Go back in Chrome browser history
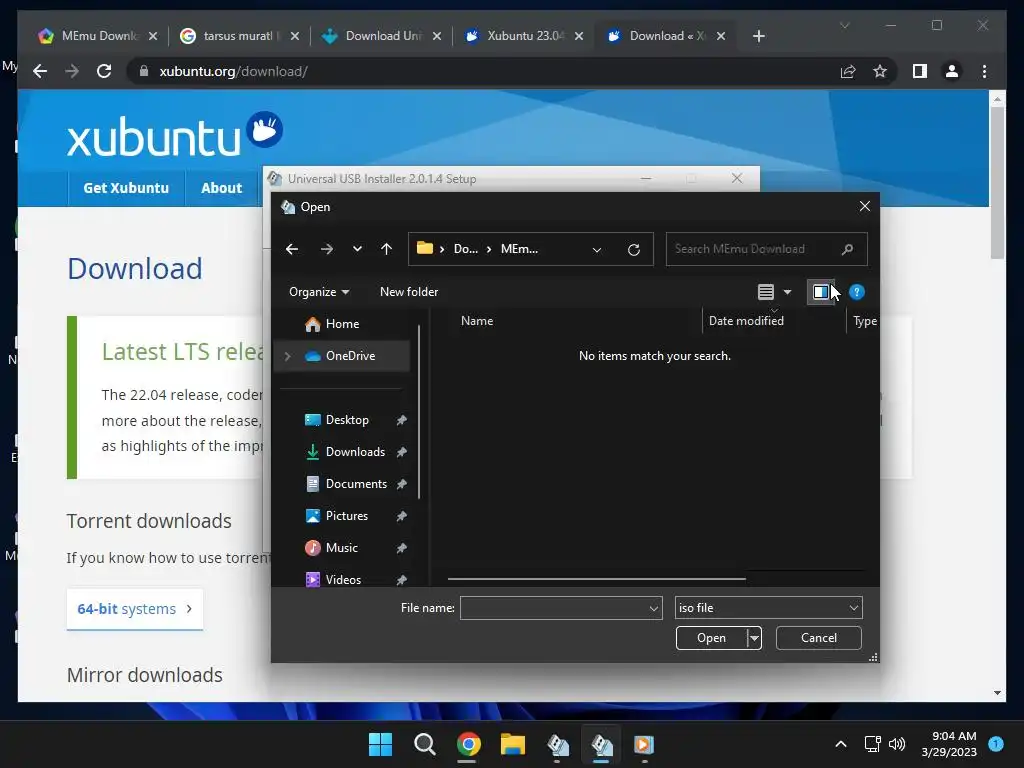Screen dimensions: 1024x768 40,71
